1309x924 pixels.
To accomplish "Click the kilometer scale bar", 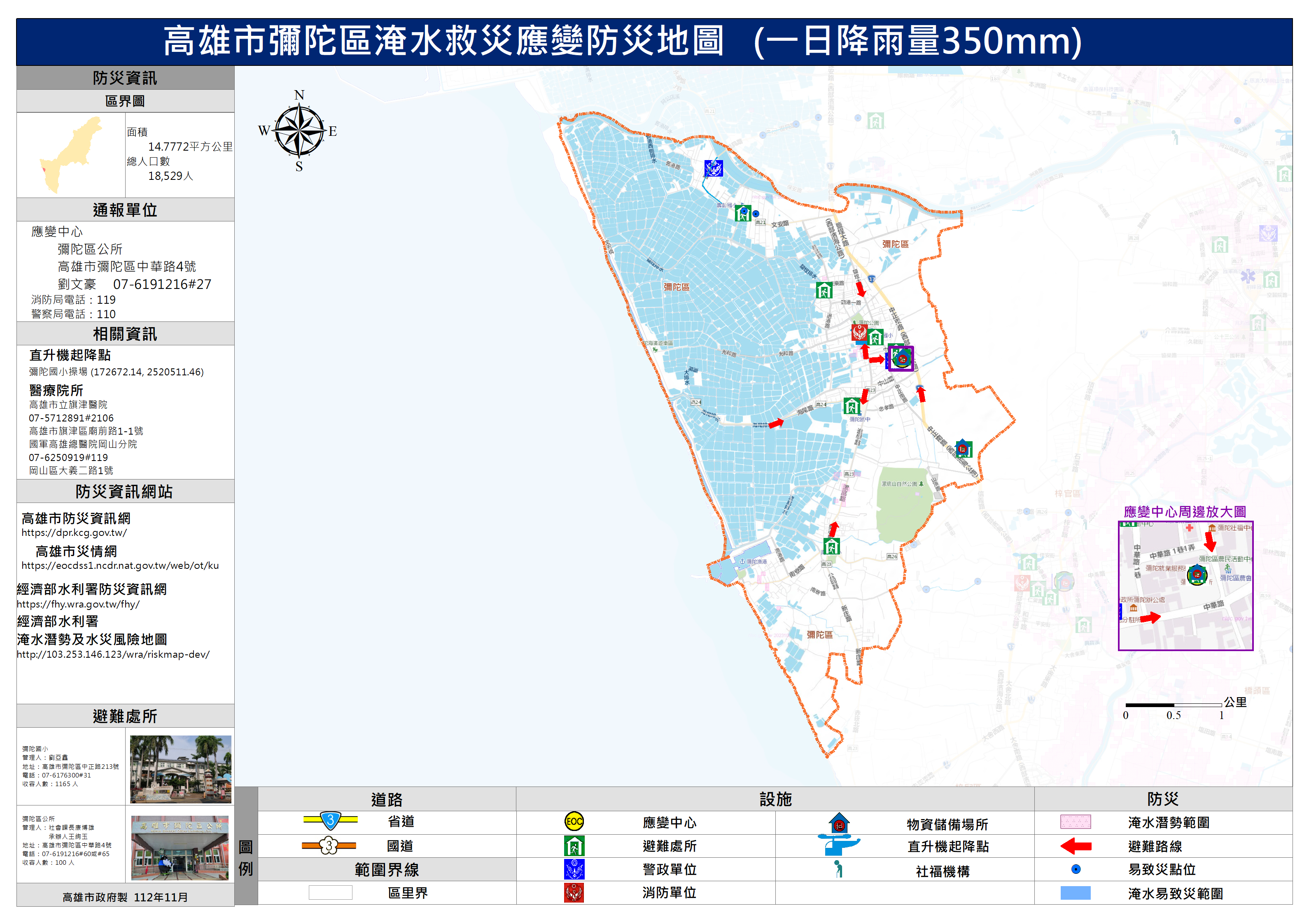I will pyautogui.click(x=1174, y=705).
